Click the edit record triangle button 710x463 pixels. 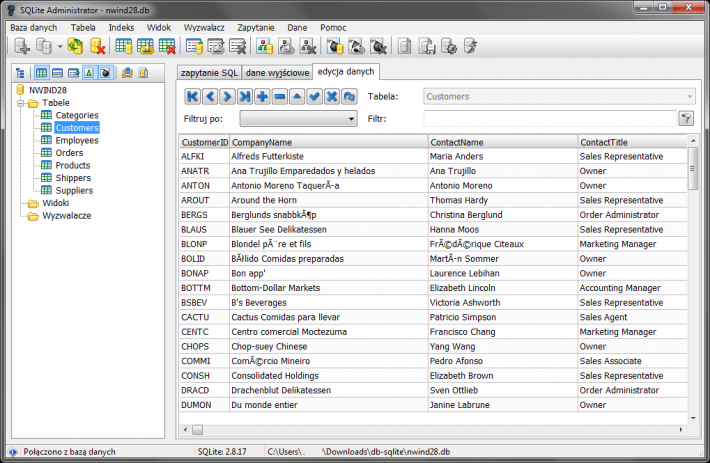point(297,96)
